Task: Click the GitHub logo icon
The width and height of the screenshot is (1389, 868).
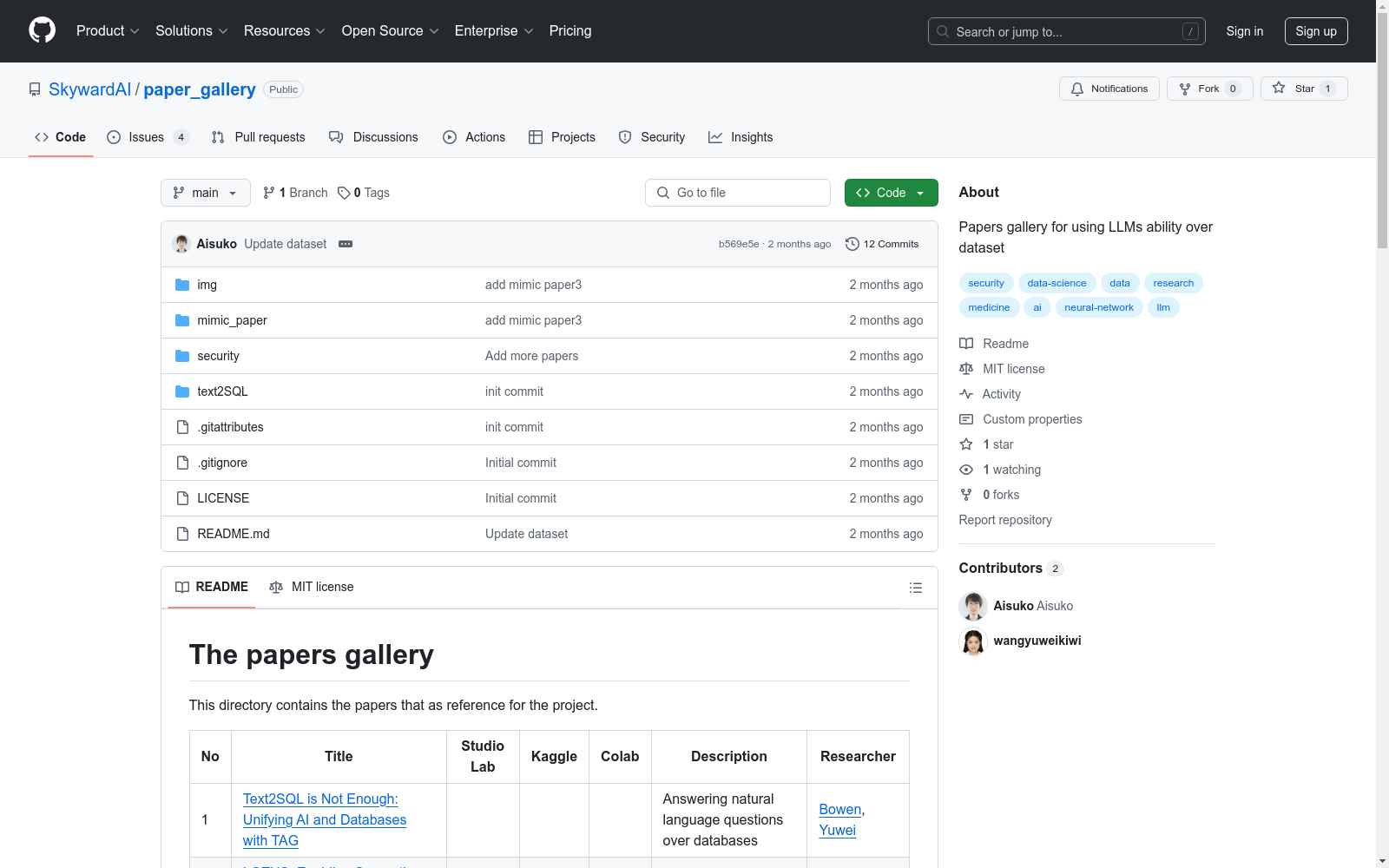Action: coord(42,30)
